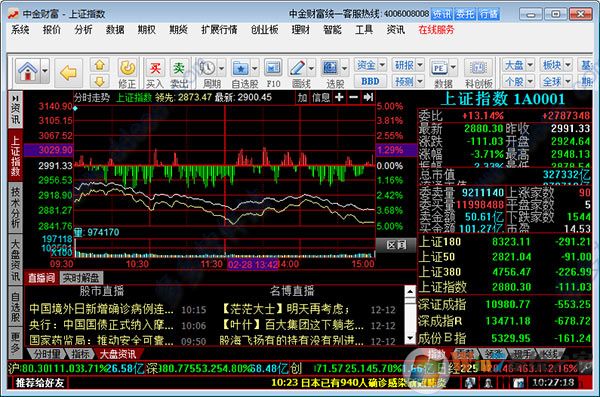
Task: Jump to next stock with down arrow
Action: (x=99, y=81)
